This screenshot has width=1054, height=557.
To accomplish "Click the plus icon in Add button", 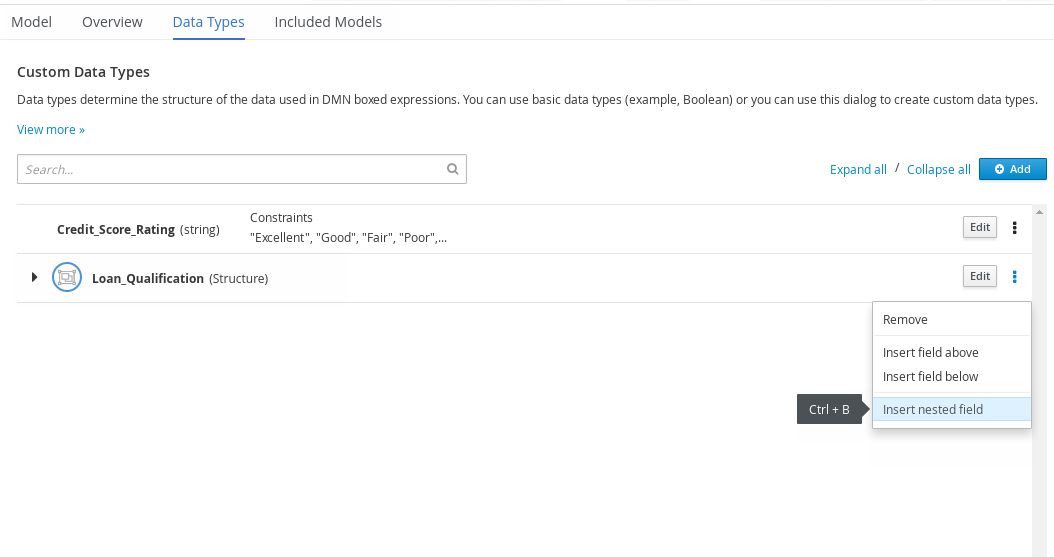I will click(x=998, y=170).
